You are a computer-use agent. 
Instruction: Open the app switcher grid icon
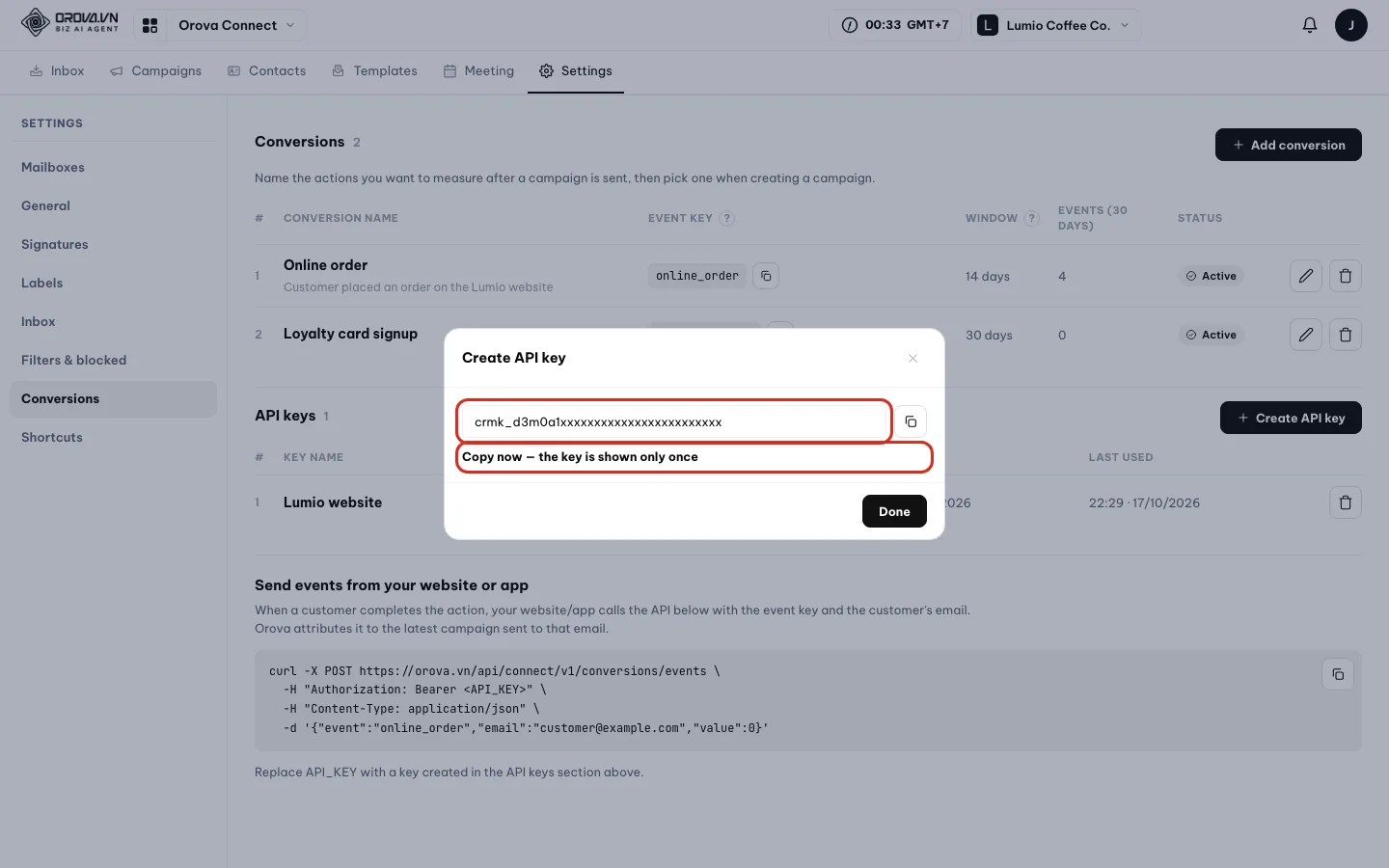(150, 25)
